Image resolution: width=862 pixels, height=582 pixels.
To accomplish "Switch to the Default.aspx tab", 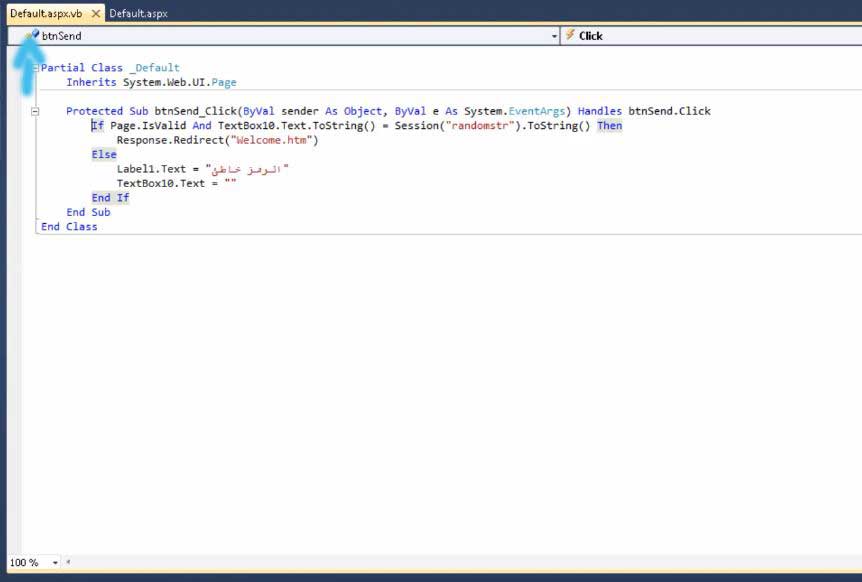I will 138,14.
